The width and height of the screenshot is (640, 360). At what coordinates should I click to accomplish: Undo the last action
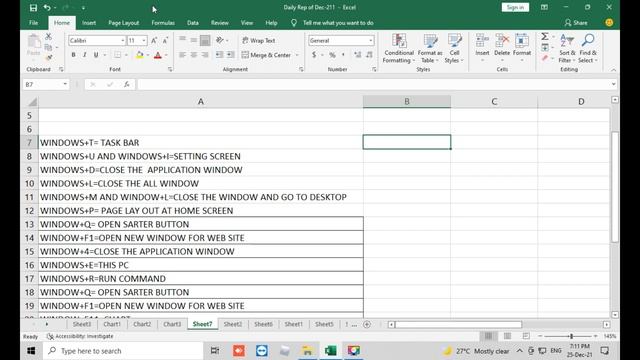[x=47, y=8]
